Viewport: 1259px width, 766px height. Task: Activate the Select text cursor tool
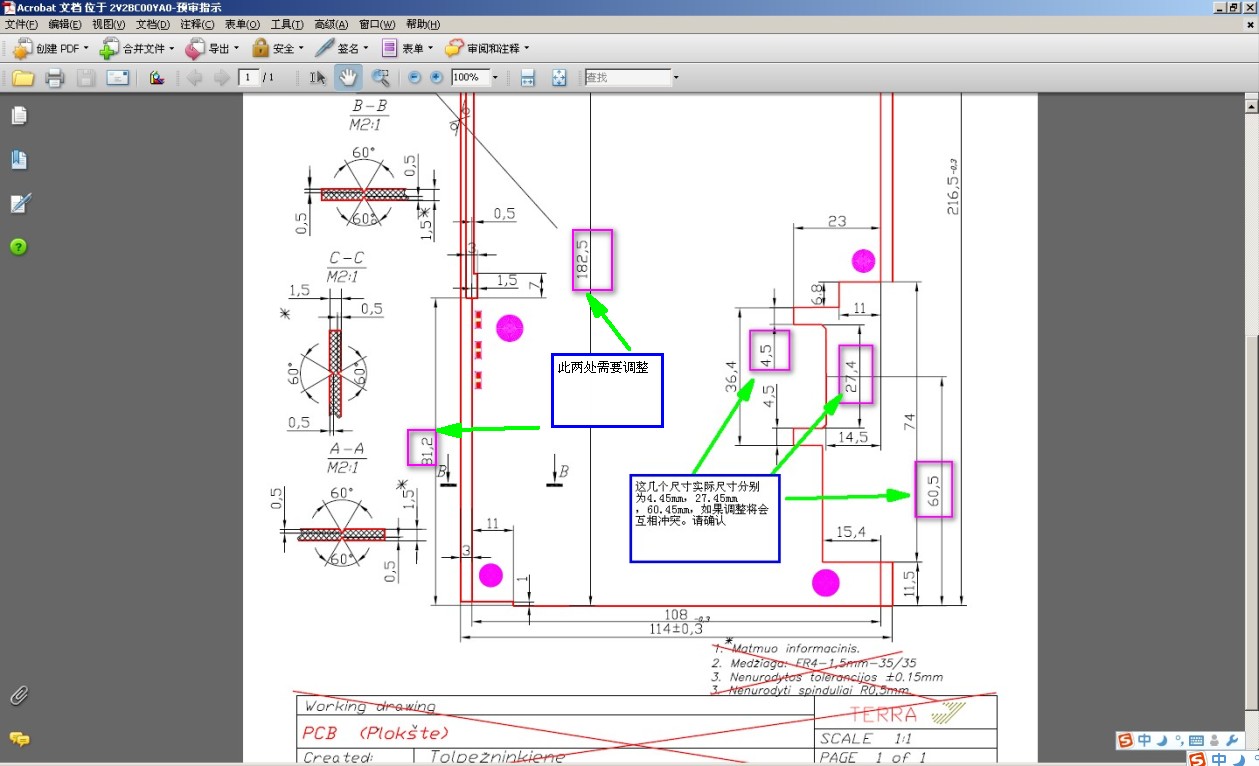318,77
